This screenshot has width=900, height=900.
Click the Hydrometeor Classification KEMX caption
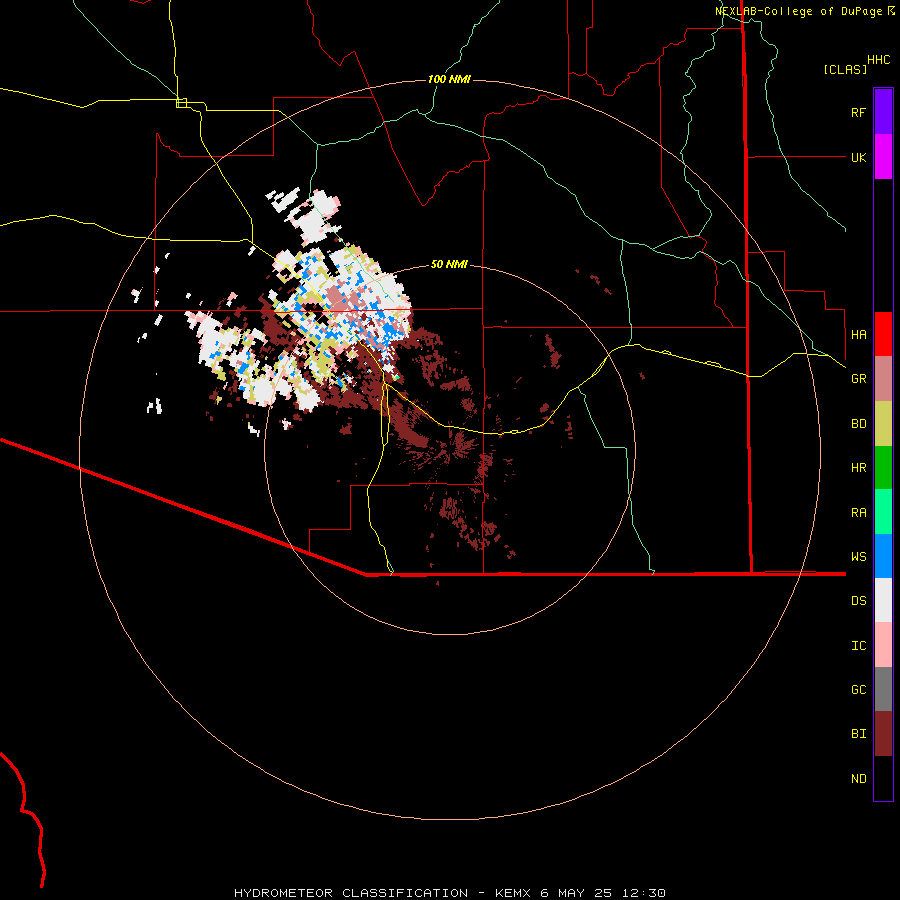450,893
